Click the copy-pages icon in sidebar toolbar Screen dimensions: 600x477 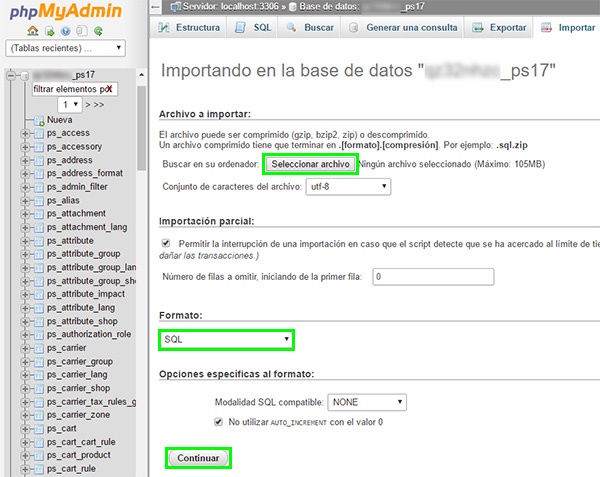82,31
